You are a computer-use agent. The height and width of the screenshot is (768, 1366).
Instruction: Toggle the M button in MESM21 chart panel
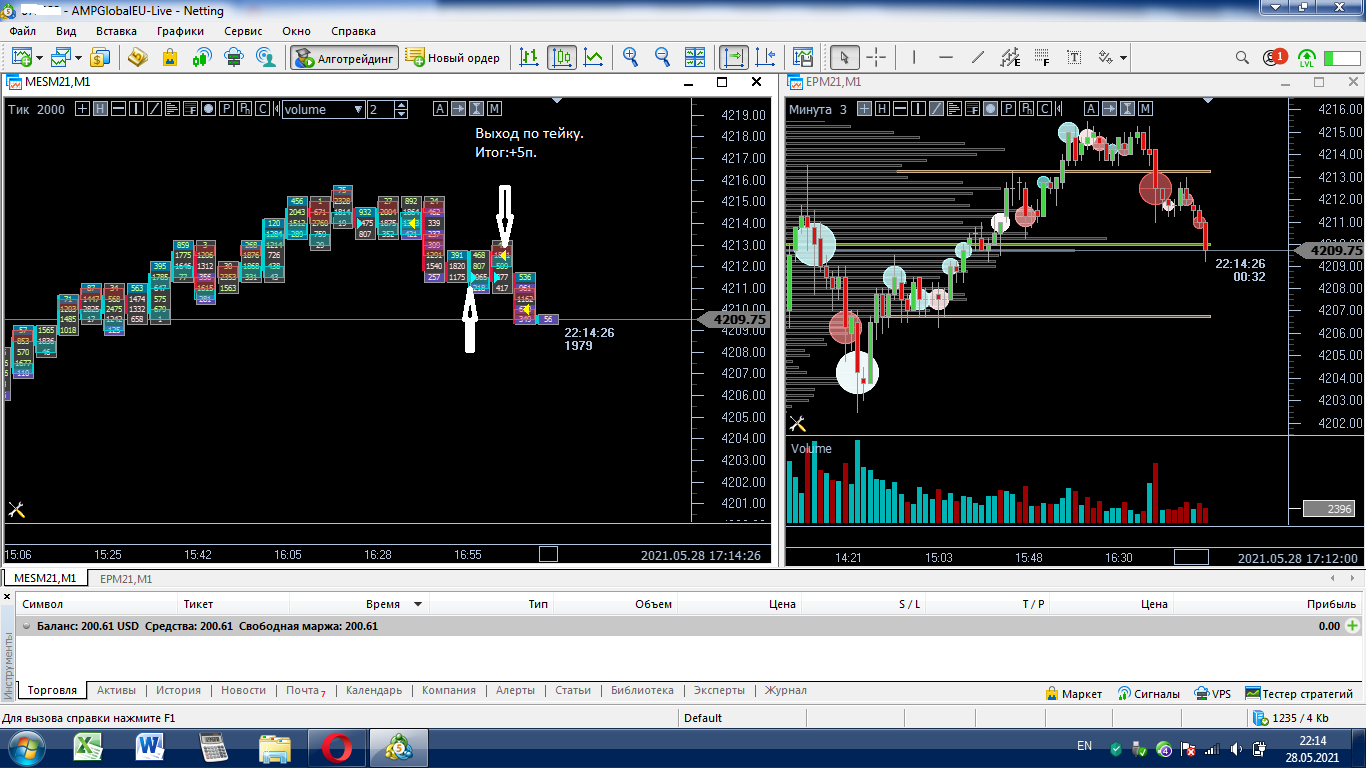(x=494, y=109)
